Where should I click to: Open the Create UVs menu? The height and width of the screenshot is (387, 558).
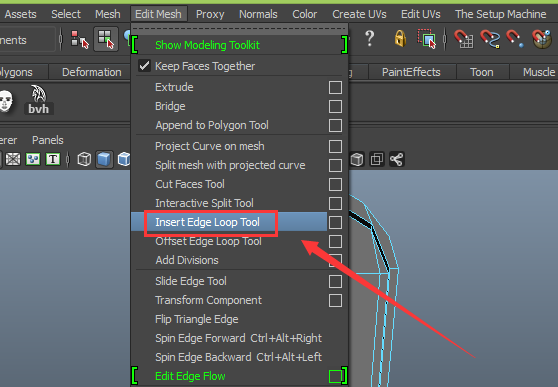tap(359, 14)
